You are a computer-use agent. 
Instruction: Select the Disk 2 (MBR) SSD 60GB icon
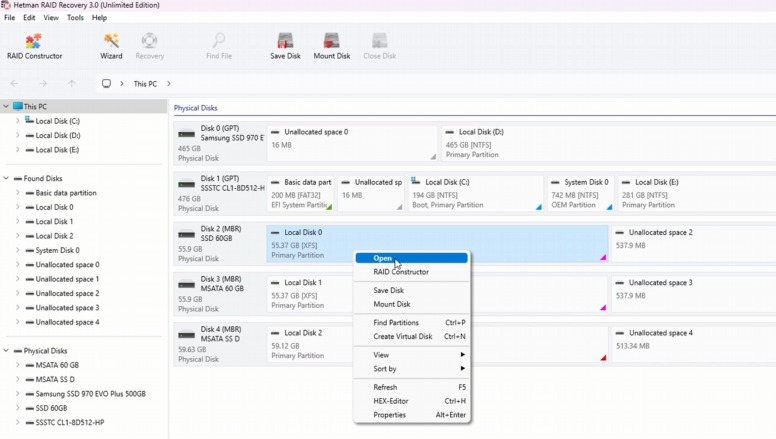[x=187, y=234]
